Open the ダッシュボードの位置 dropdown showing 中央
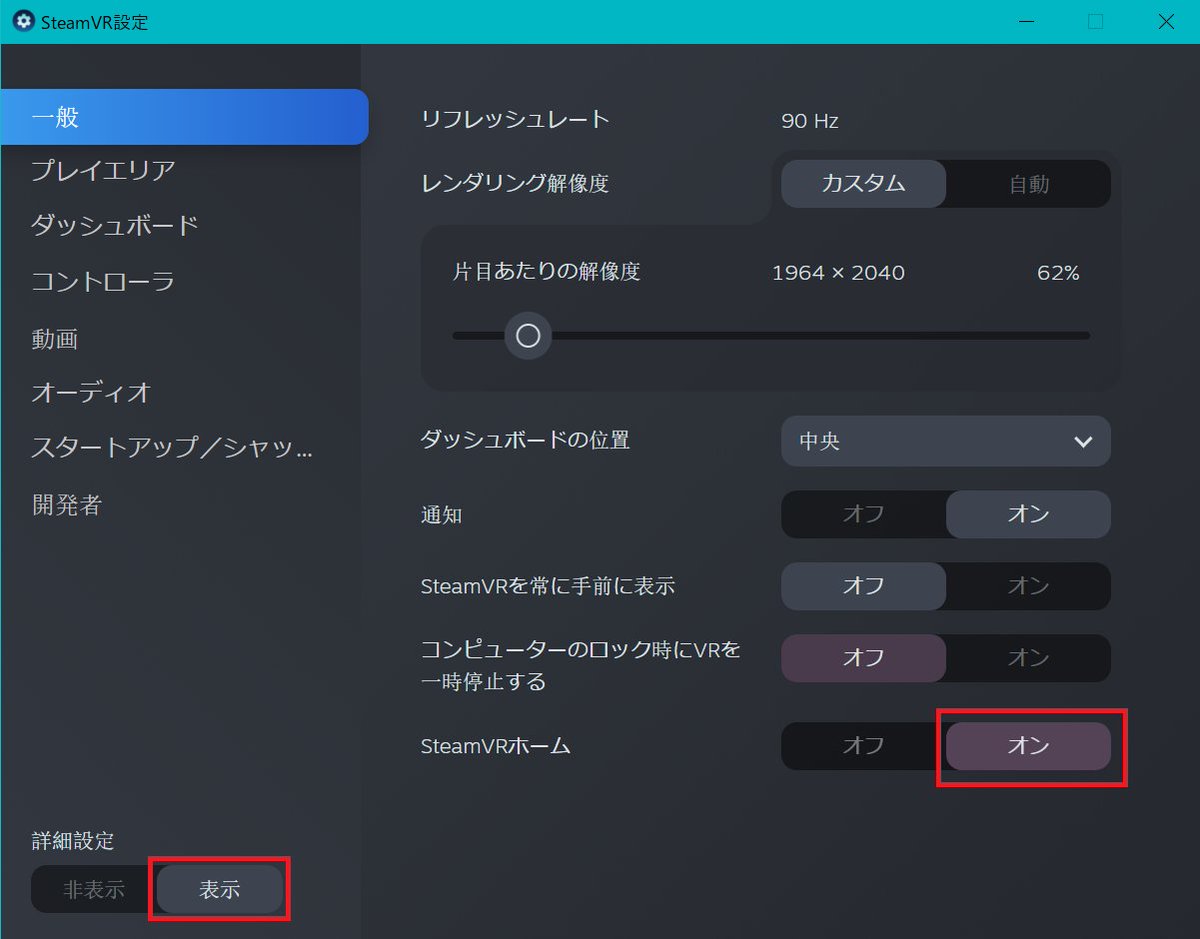This screenshot has width=1200, height=939. coord(946,441)
